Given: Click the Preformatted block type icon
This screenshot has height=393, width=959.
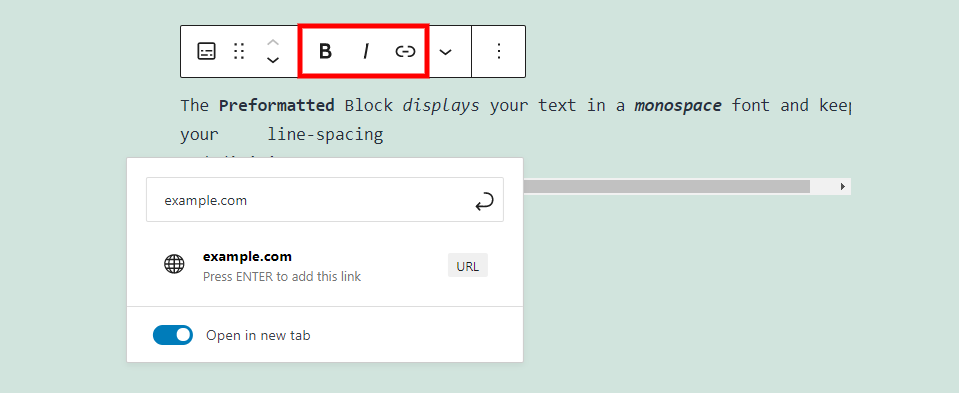Looking at the screenshot, I should pos(207,51).
